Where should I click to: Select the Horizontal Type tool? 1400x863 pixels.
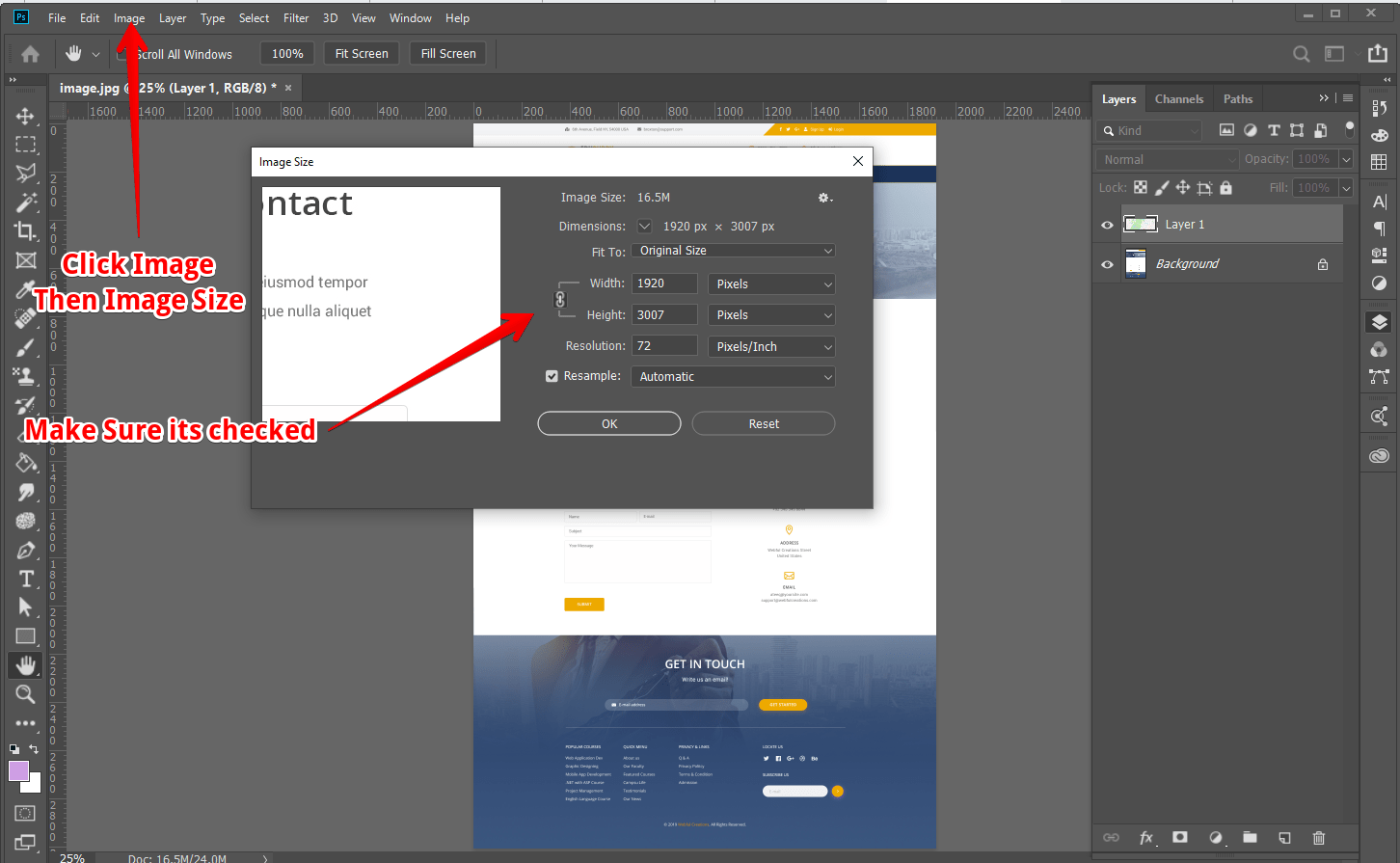point(26,579)
